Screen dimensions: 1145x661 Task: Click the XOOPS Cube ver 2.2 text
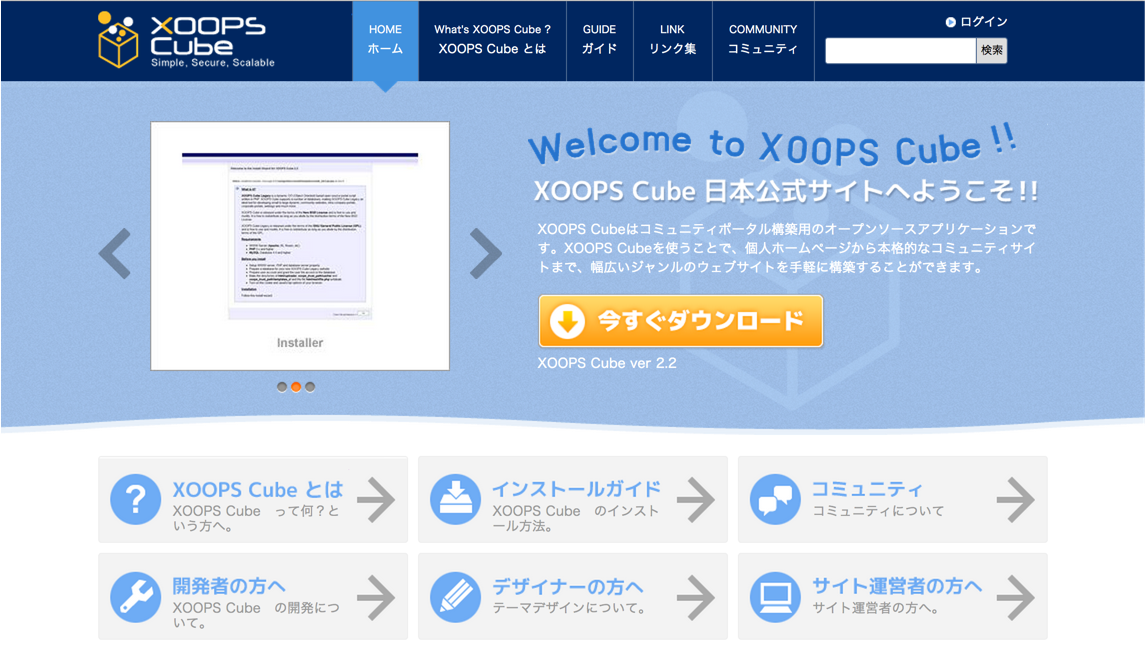(607, 363)
